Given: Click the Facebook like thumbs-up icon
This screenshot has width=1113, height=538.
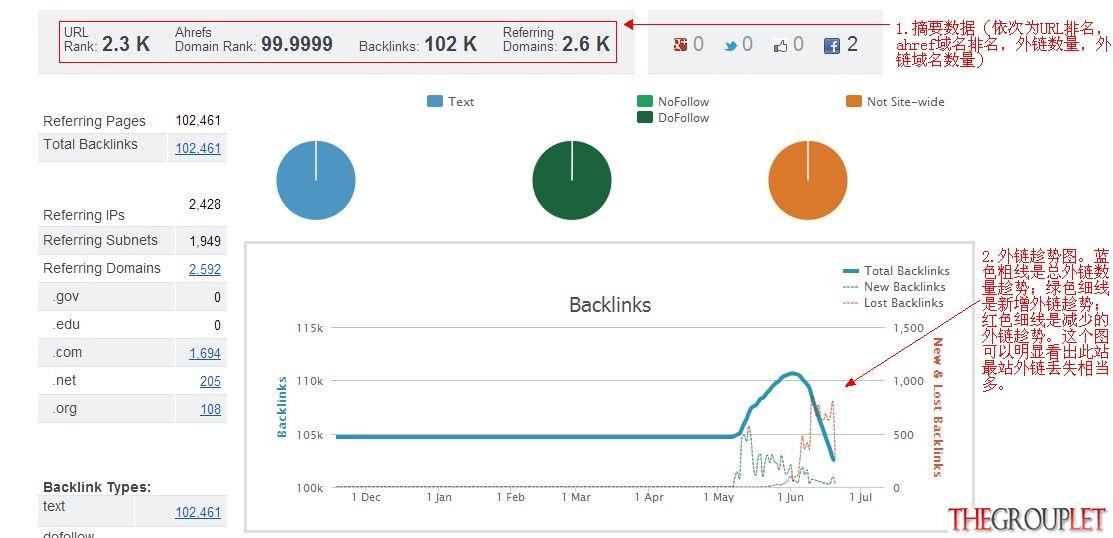Looking at the screenshot, I should pos(781,46).
